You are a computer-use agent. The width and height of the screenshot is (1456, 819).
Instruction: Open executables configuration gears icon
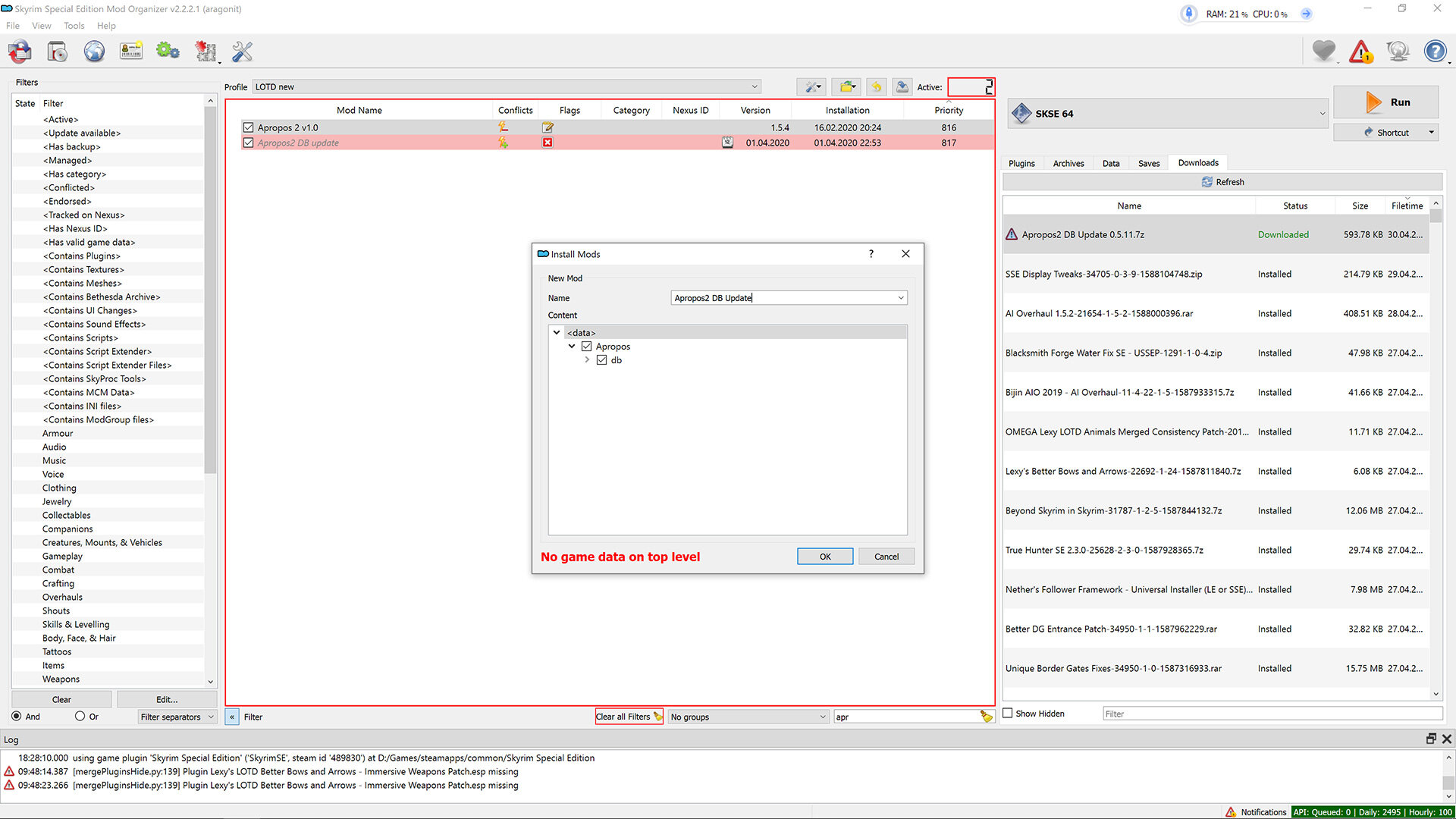(168, 52)
